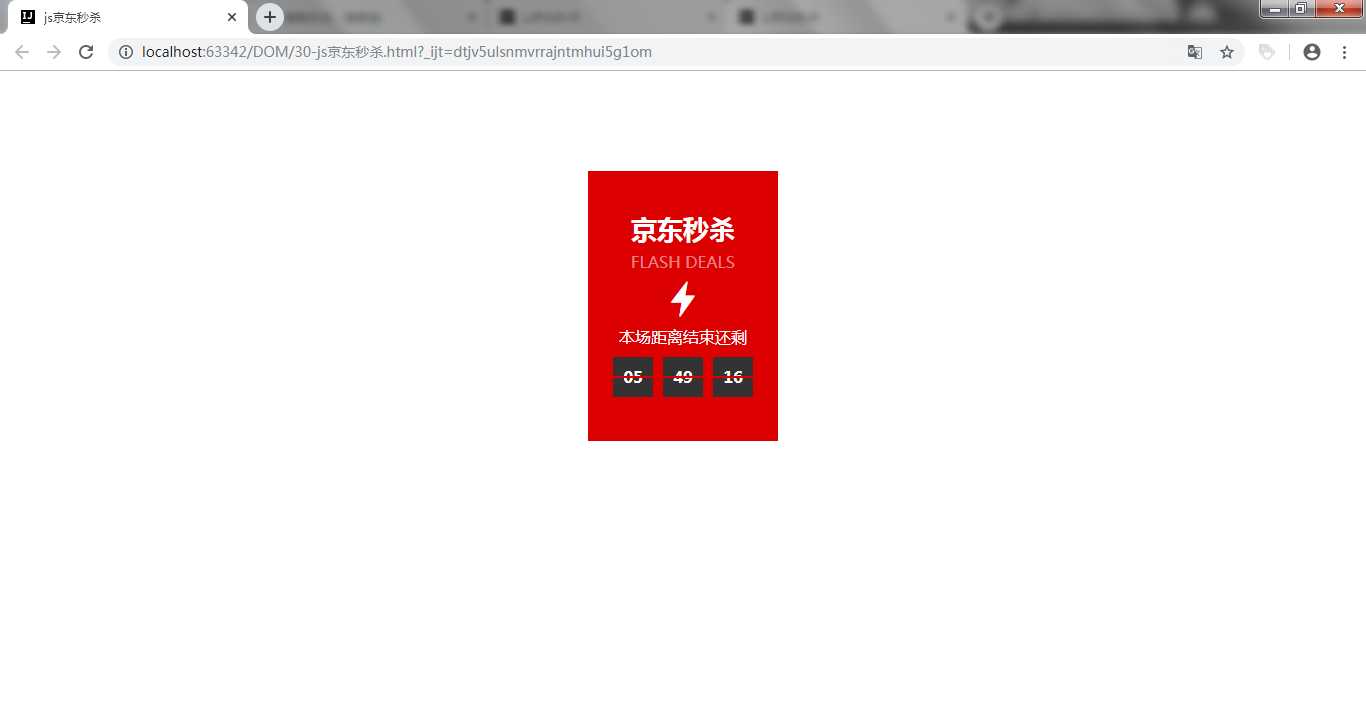Click the 本场距离结束还剩 text
The image size is (1366, 728).
[x=683, y=337]
